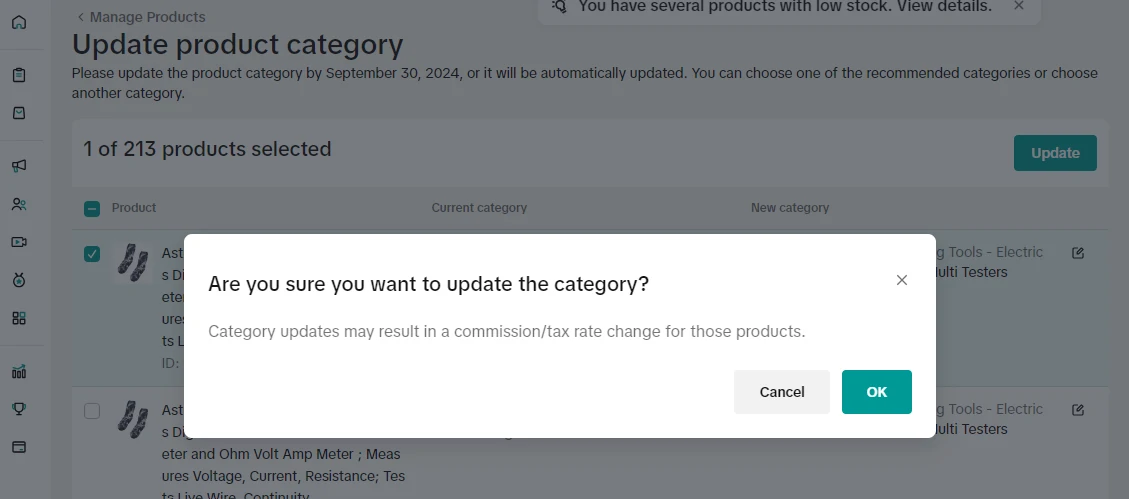Cancel the category update dialog
Image resolution: width=1129 pixels, height=499 pixels.
point(781,392)
